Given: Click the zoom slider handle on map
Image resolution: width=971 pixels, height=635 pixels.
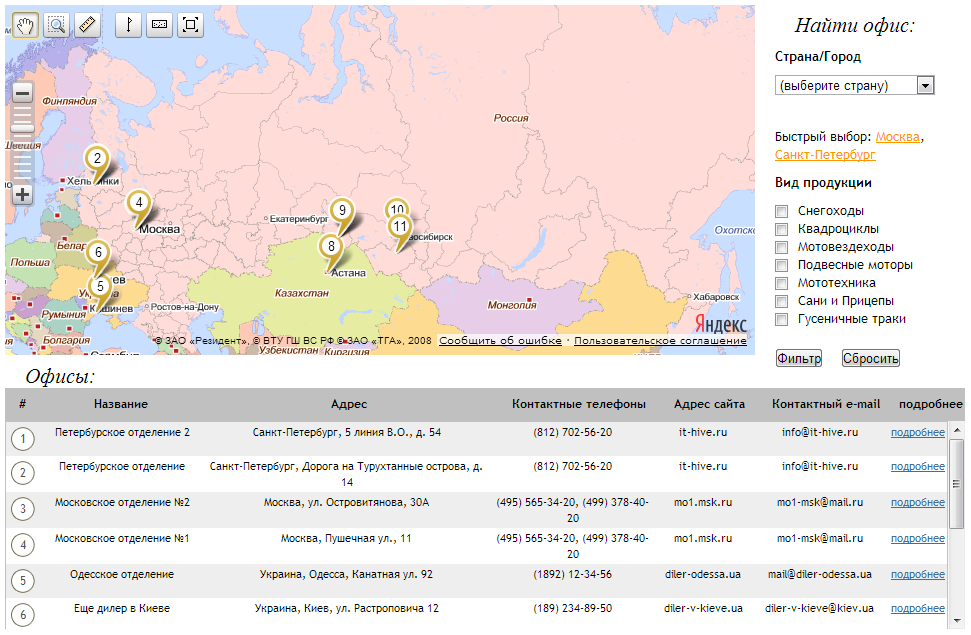Looking at the screenshot, I should pyautogui.click(x=22, y=128).
